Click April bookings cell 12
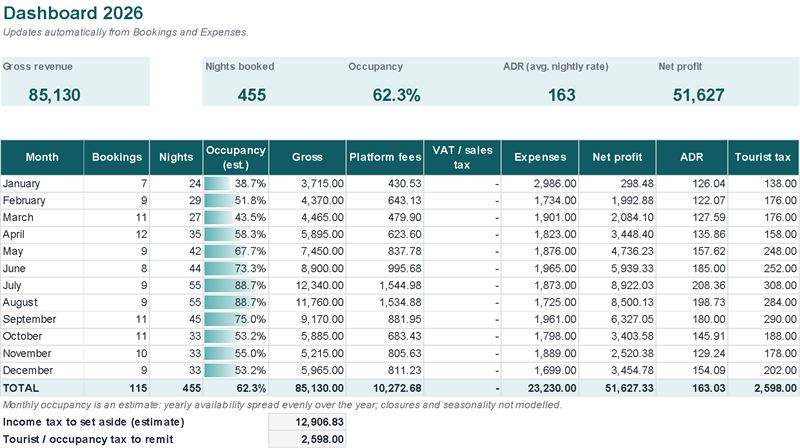Viewport: 800px width, 448px height. (117, 234)
